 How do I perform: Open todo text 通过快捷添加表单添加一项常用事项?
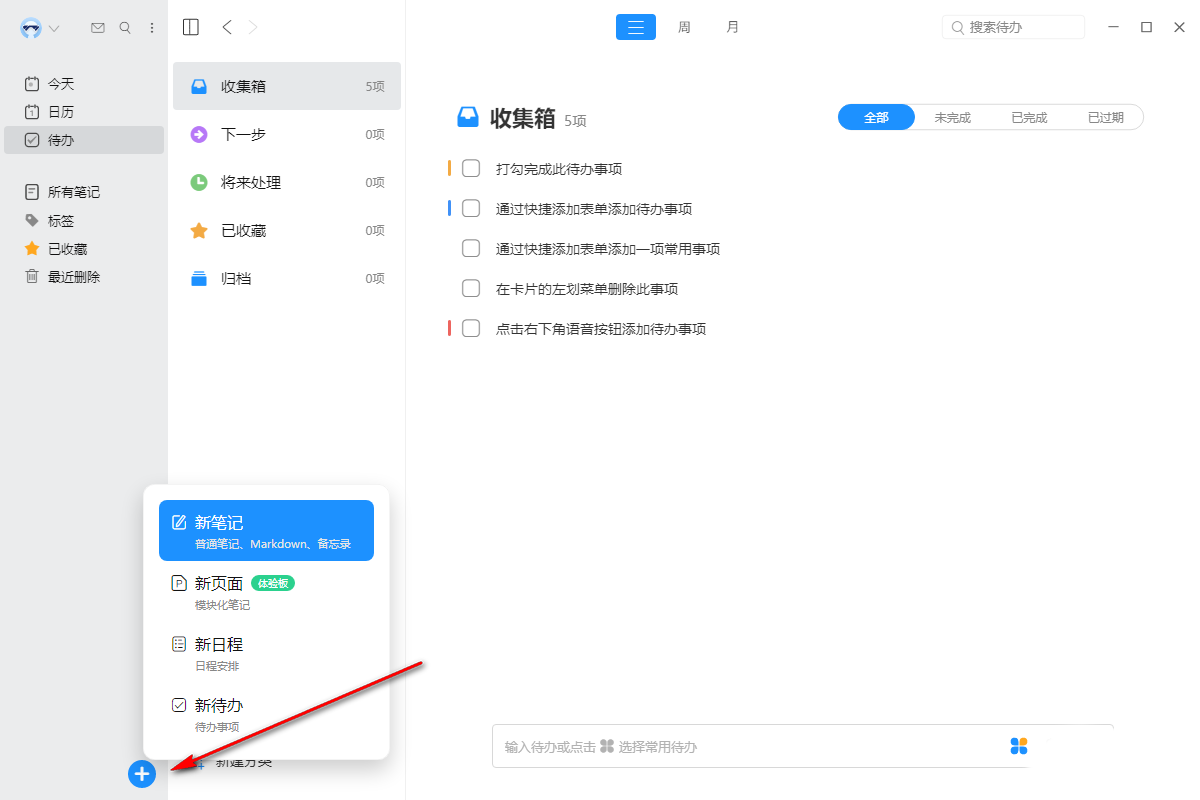(608, 249)
